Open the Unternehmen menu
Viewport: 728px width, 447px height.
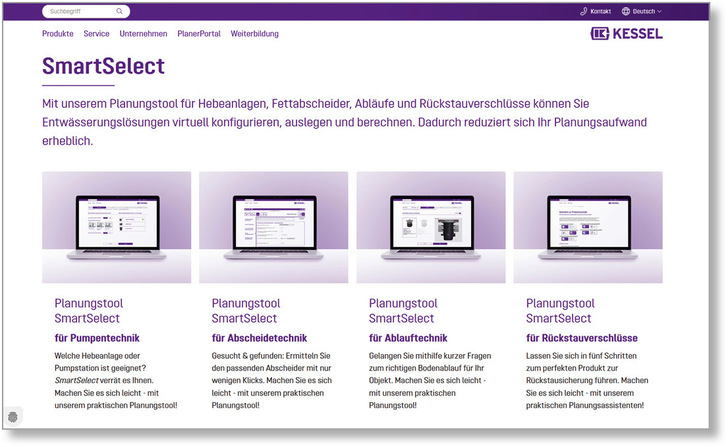point(143,34)
